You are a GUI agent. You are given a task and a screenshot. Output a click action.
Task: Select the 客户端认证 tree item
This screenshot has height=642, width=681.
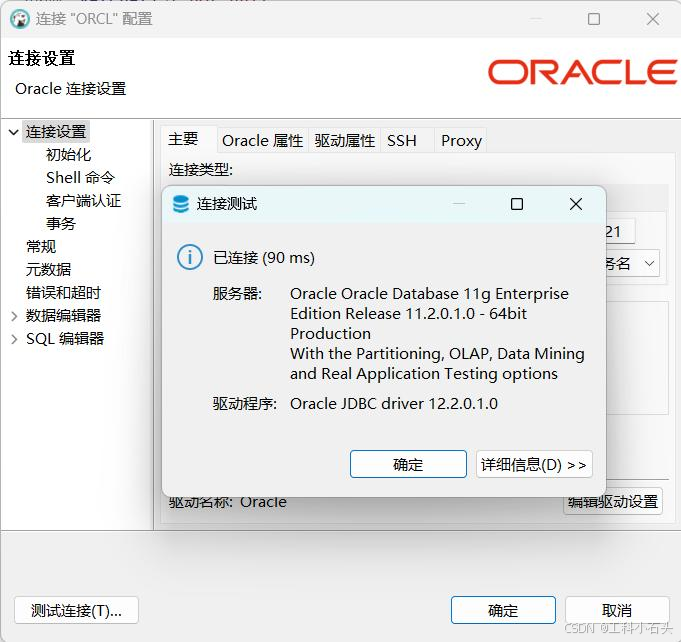click(x=83, y=201)
